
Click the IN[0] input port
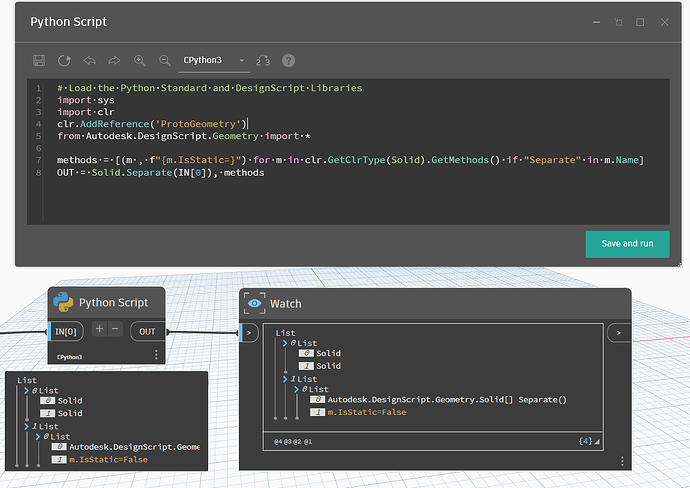[x=67, y=331]
